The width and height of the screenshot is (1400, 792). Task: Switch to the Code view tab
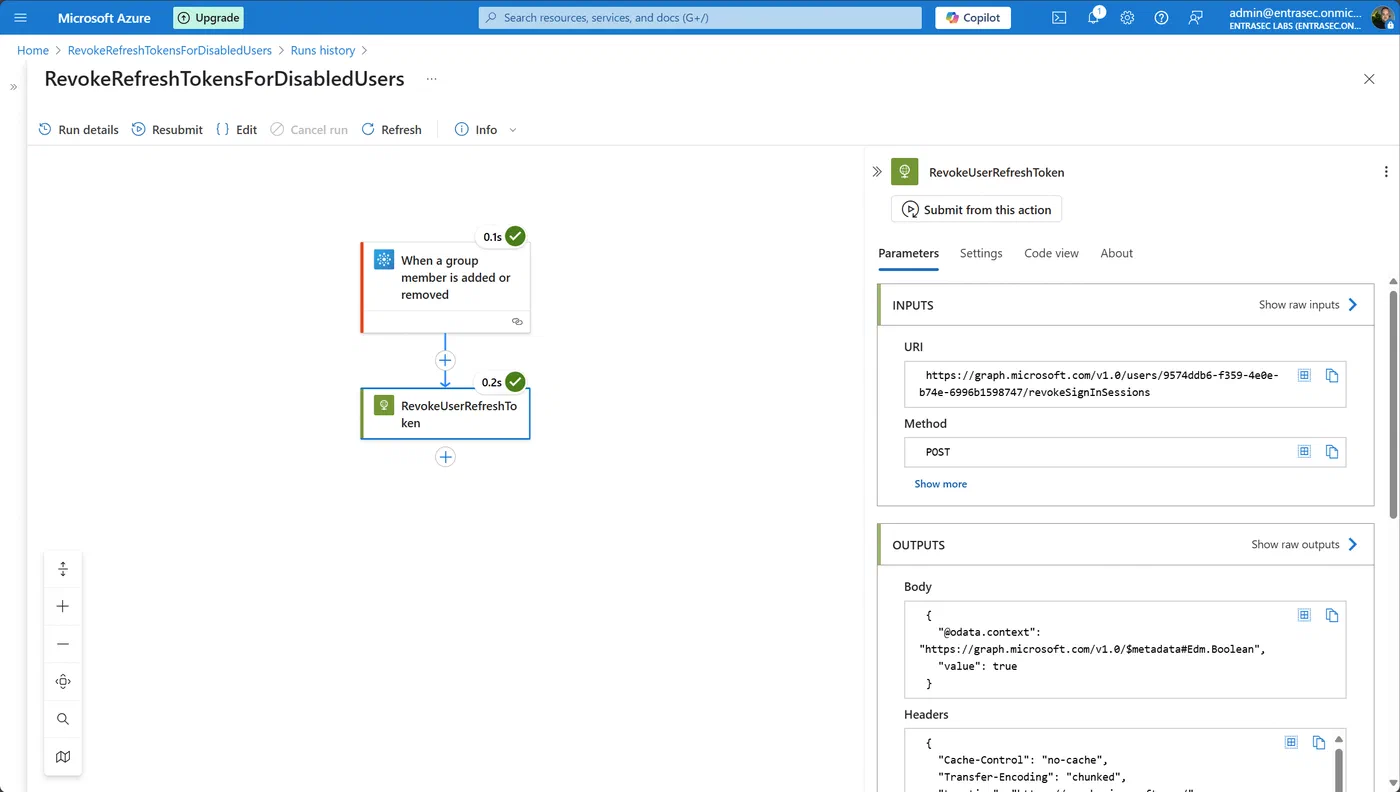coord(1051,253)
